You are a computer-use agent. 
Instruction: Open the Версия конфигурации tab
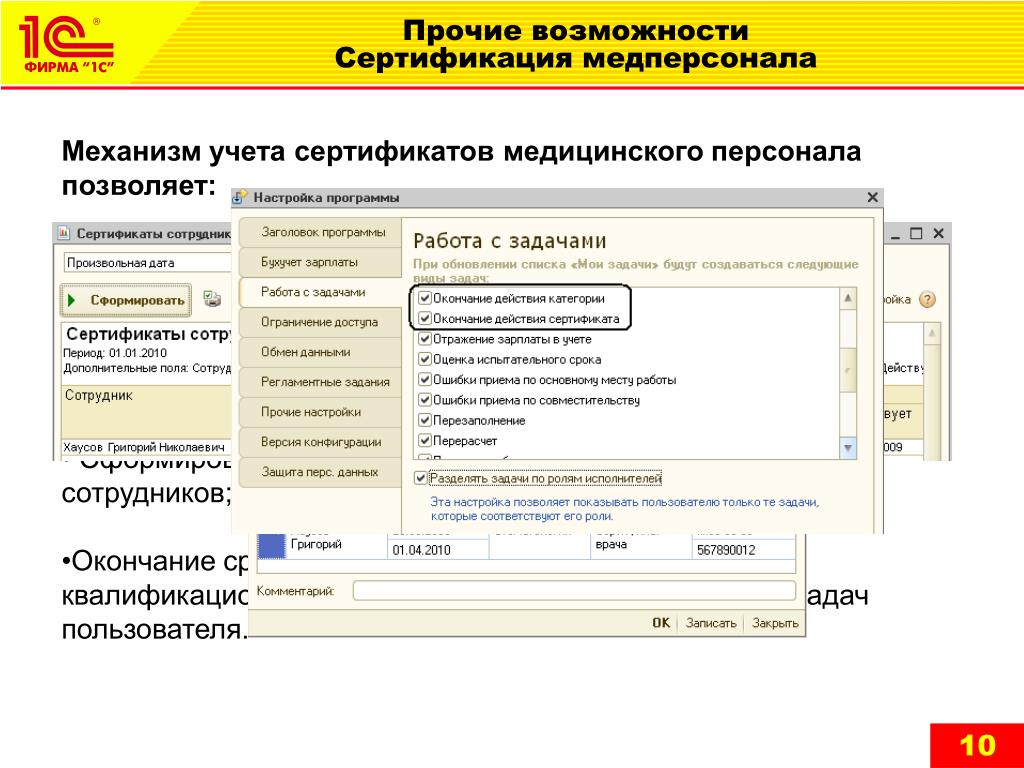(321, 442)
